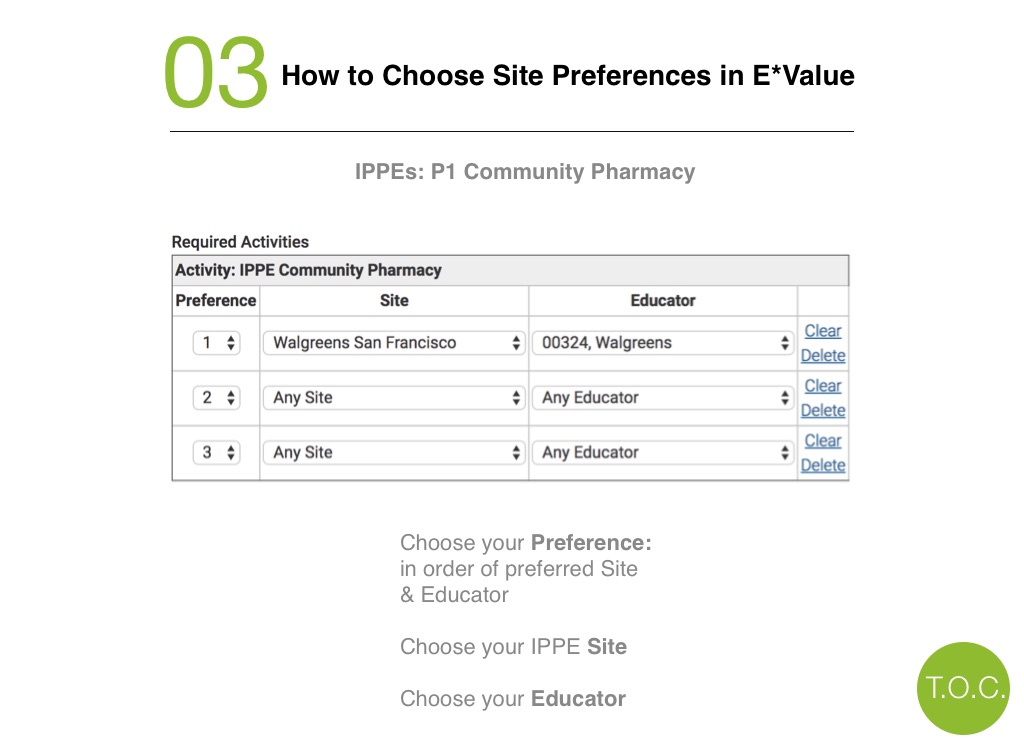
Task: Click Delete link for preference 3
Action: (823, 466)
